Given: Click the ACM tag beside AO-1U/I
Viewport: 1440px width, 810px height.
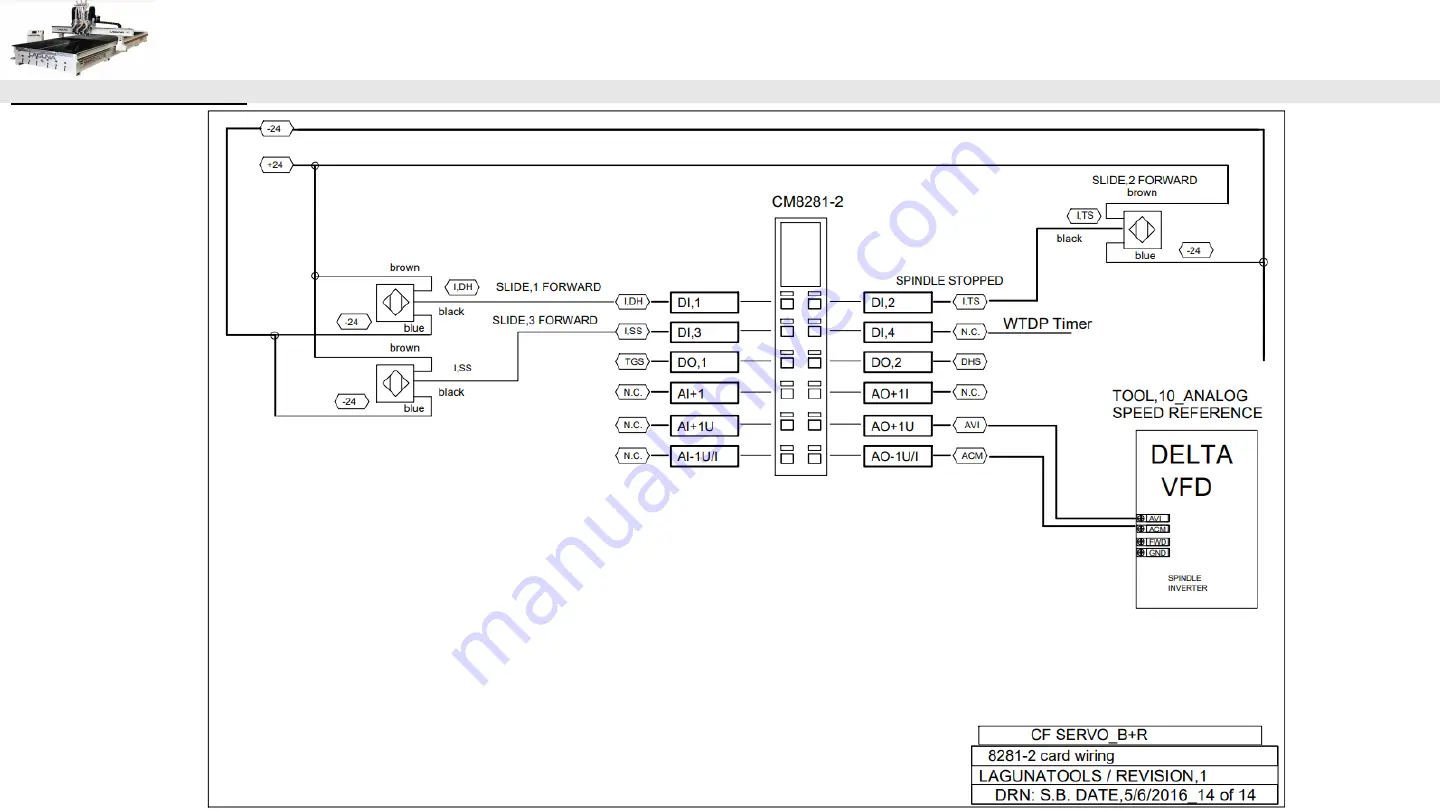Looking at the screenshot, I should tap(970, 457).
